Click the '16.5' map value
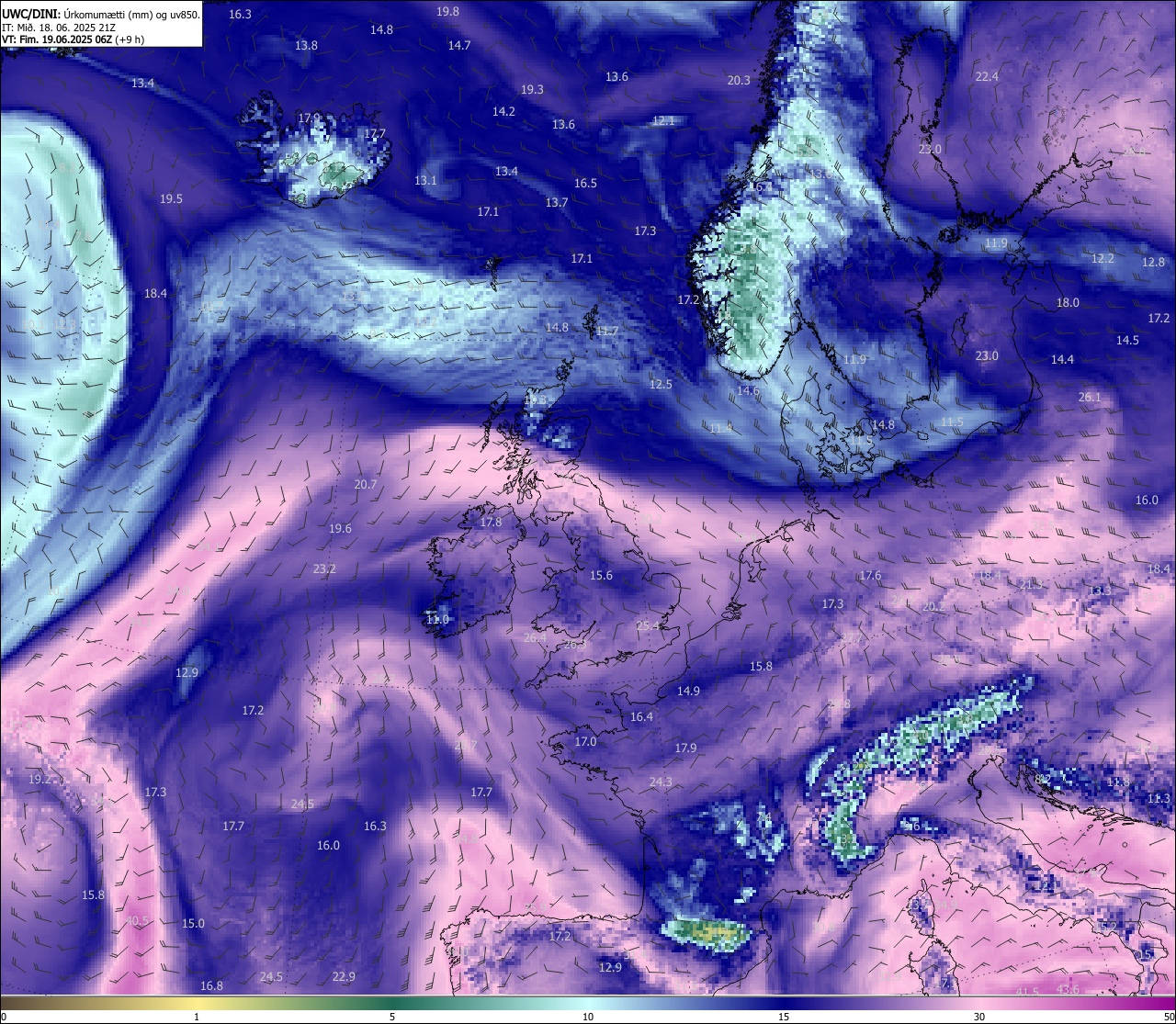This screenshot has height=1024, width=1176. click(x=585, y=183)
